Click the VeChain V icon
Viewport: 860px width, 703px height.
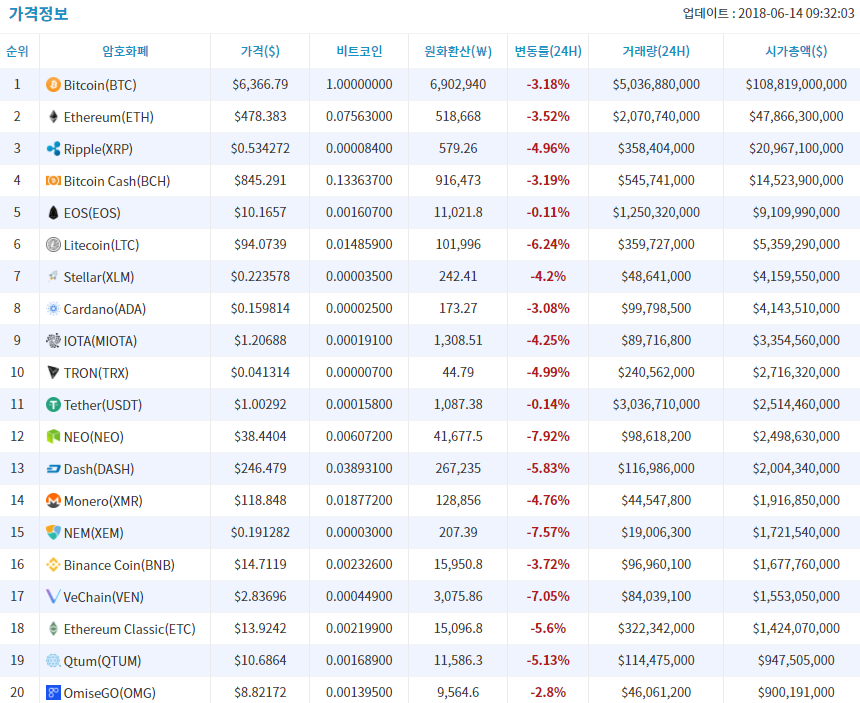point(53,597)
